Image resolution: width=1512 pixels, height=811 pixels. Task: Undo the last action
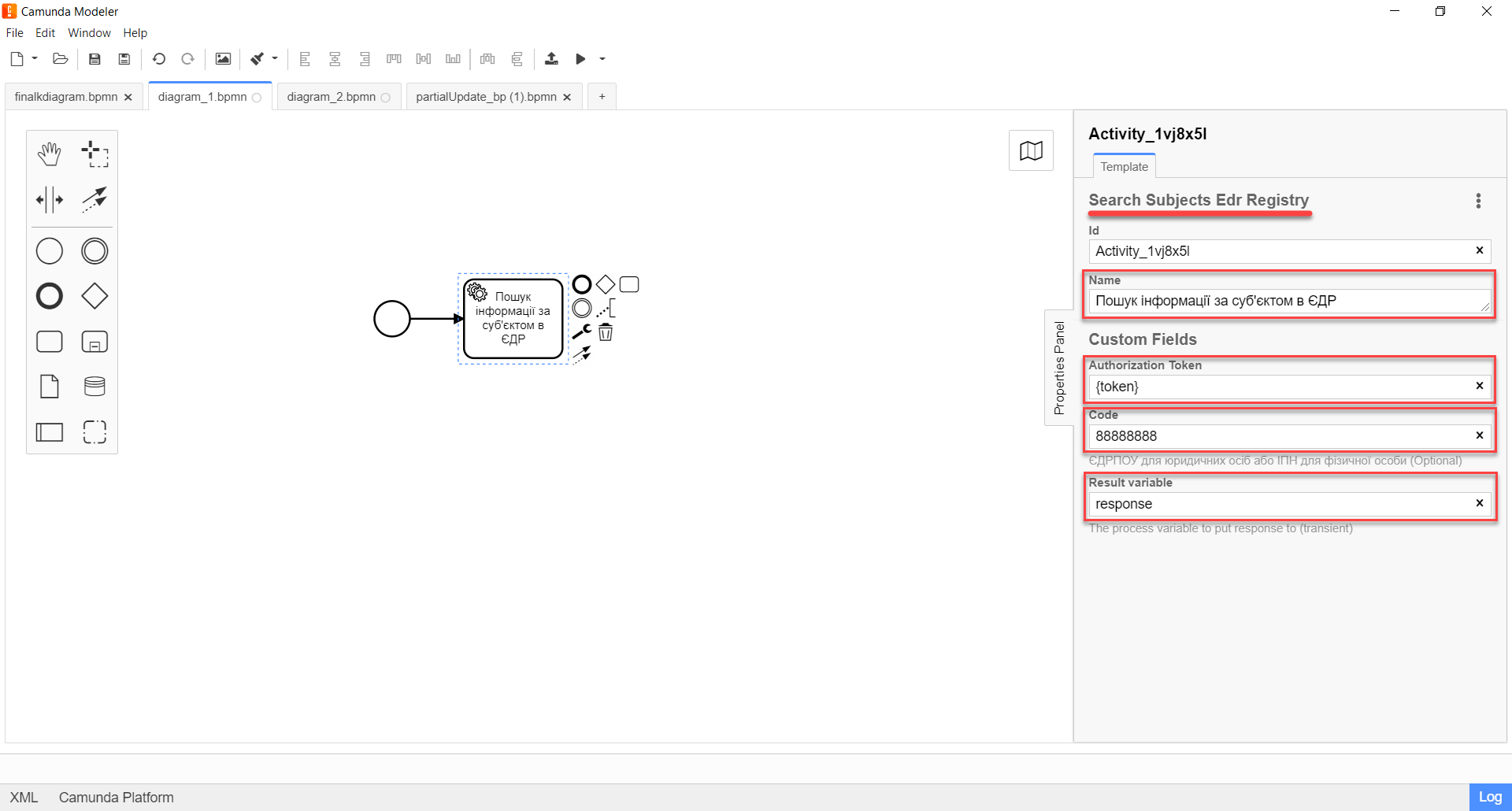point(158,59)
